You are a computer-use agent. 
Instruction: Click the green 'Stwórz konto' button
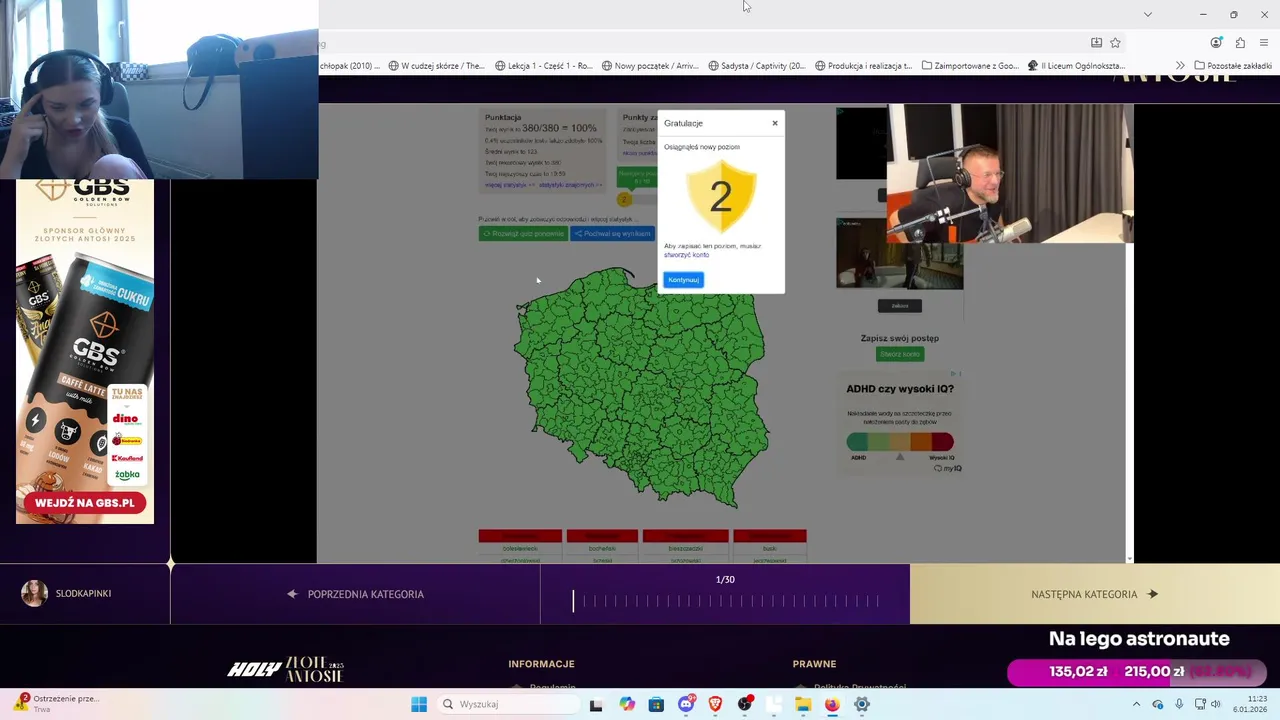tap(899, 354)
